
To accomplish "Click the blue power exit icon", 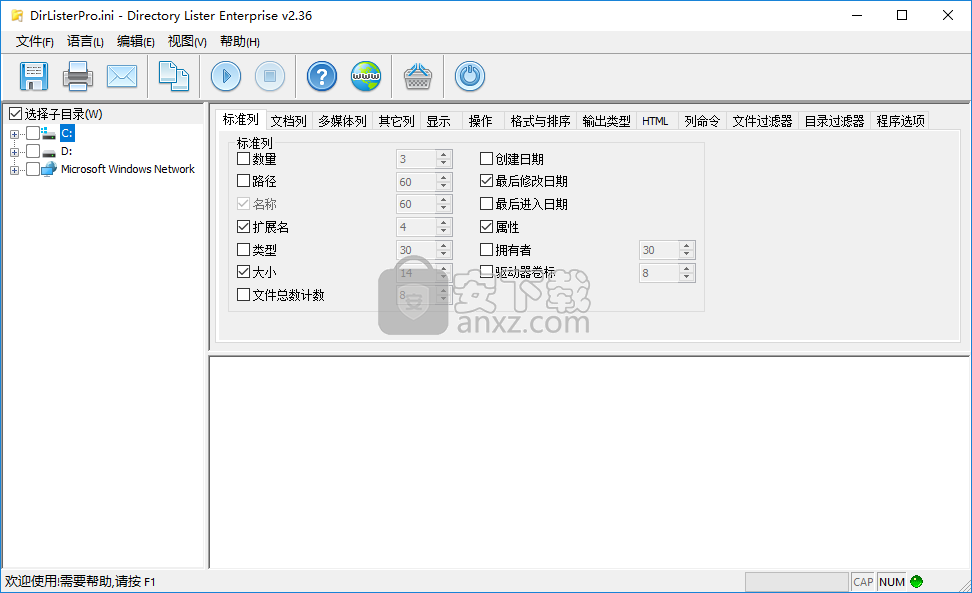I will [470, 76].
